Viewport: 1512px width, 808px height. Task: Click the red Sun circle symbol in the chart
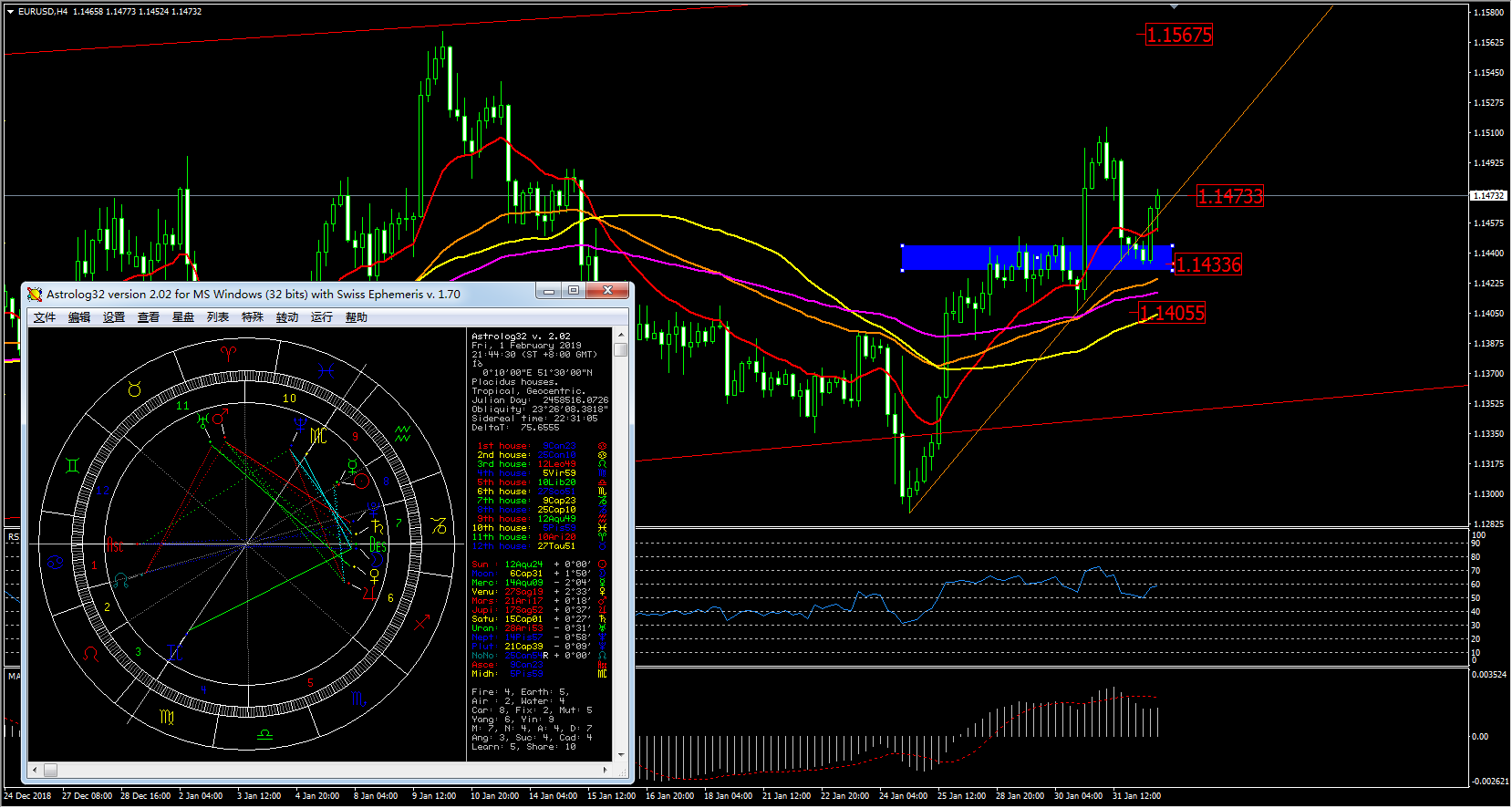pos(361,481)
